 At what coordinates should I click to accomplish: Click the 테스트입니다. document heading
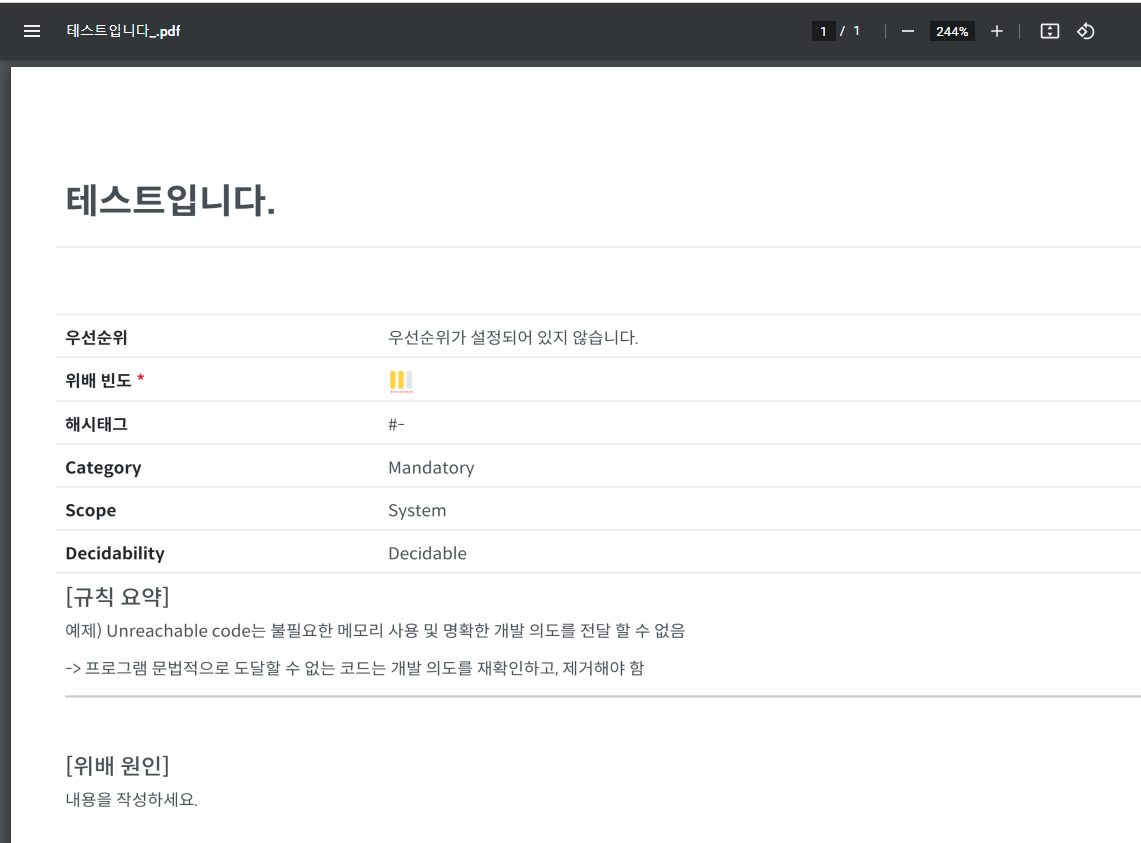tap(171, 201)
